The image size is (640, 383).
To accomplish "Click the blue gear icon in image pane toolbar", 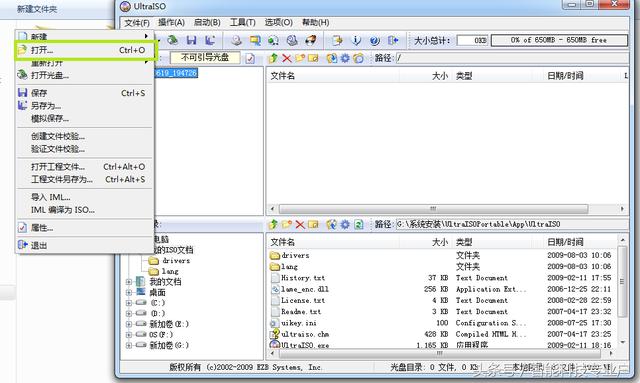I will [345, 58].
